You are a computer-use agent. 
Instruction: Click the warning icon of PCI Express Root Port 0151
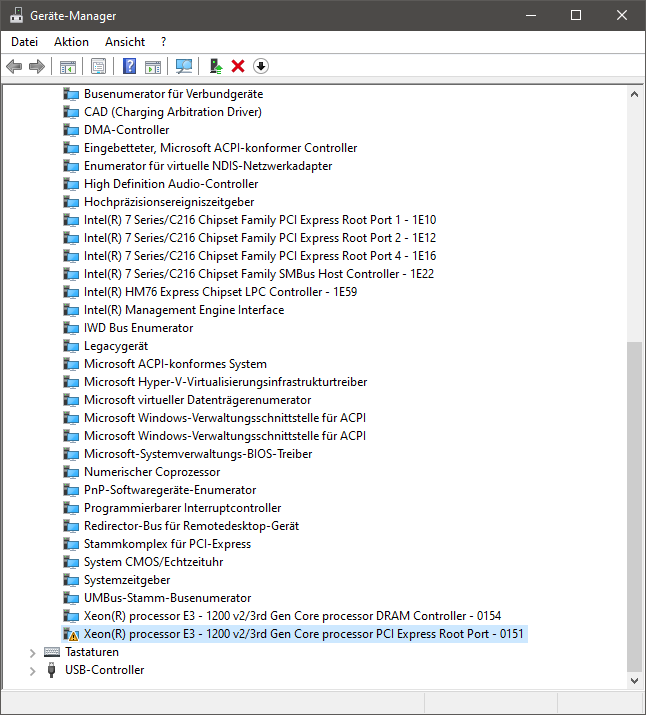[x=71, y=634]
